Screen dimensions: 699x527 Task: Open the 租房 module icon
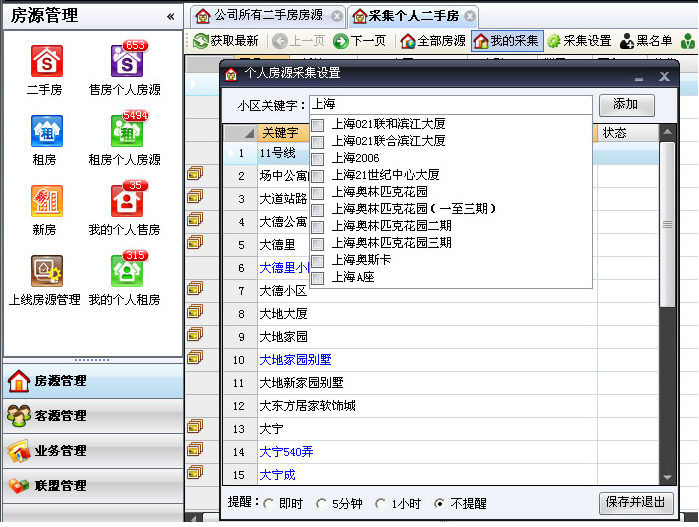[46, 131]
